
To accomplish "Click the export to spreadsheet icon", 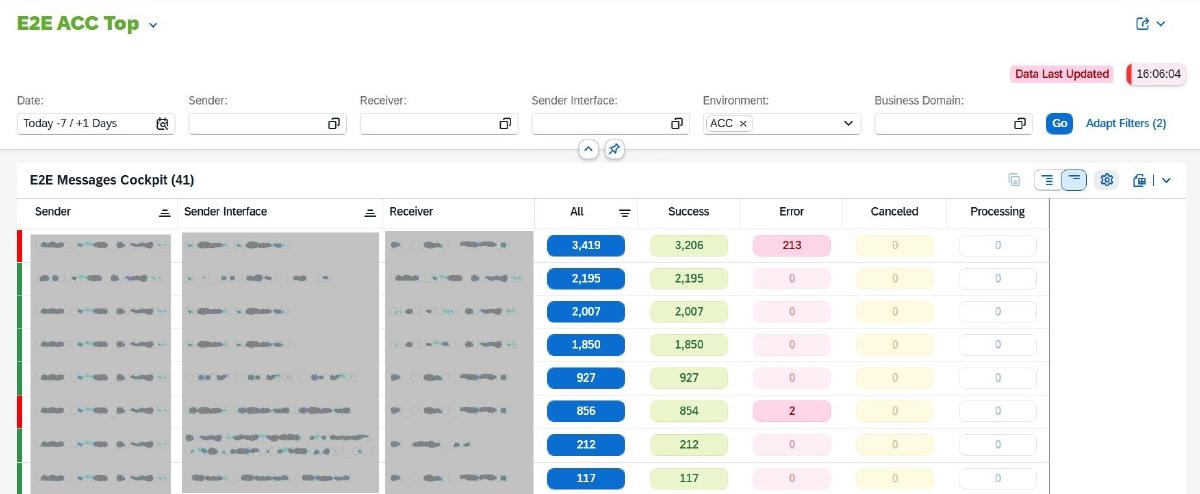I will tap(1139, 180).
